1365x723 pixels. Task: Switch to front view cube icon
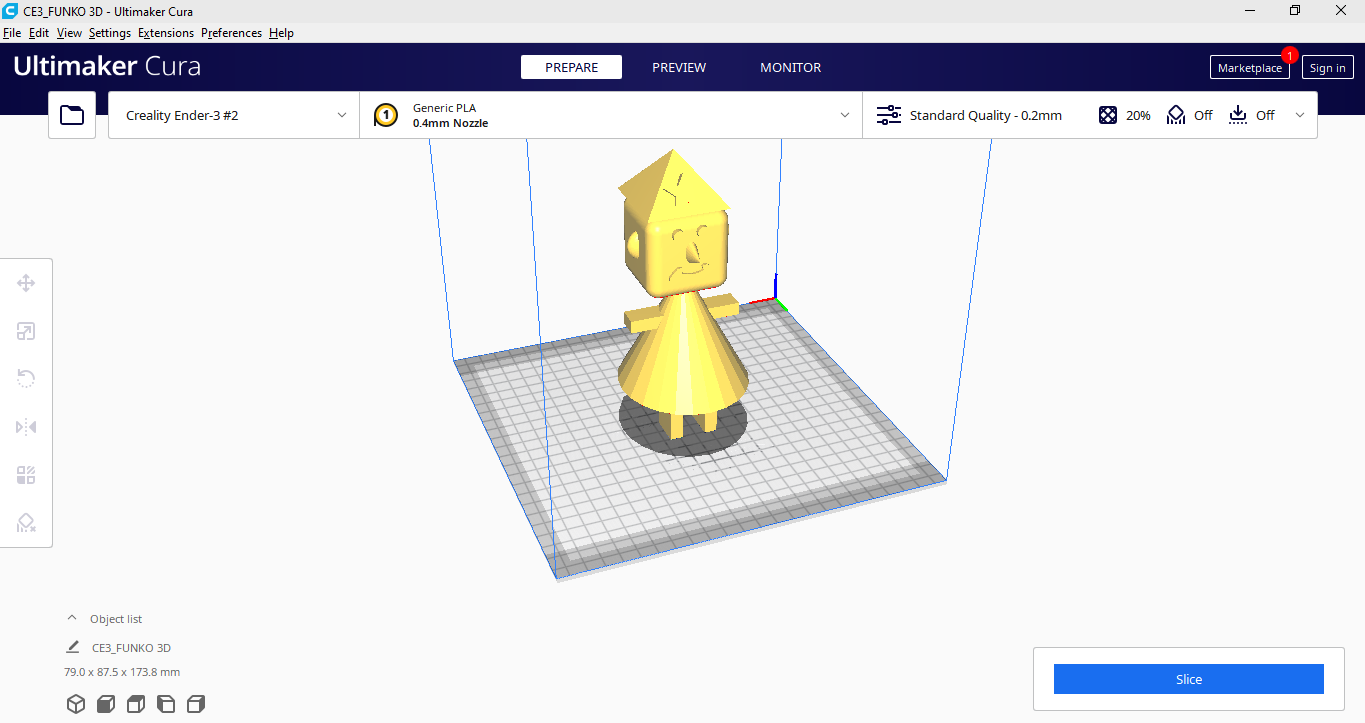[106, 704]
